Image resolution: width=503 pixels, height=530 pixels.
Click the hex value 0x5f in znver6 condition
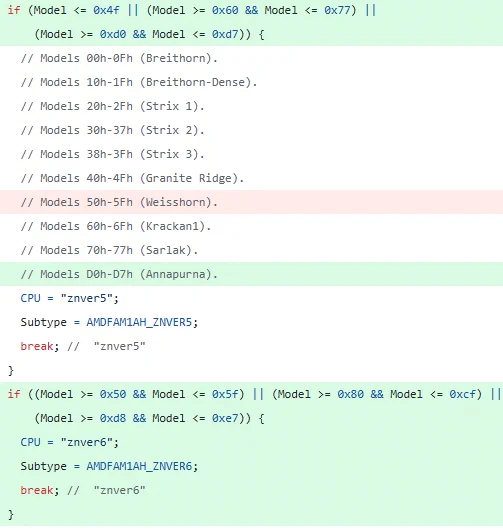pyautogui.click(x=225, y=394)
